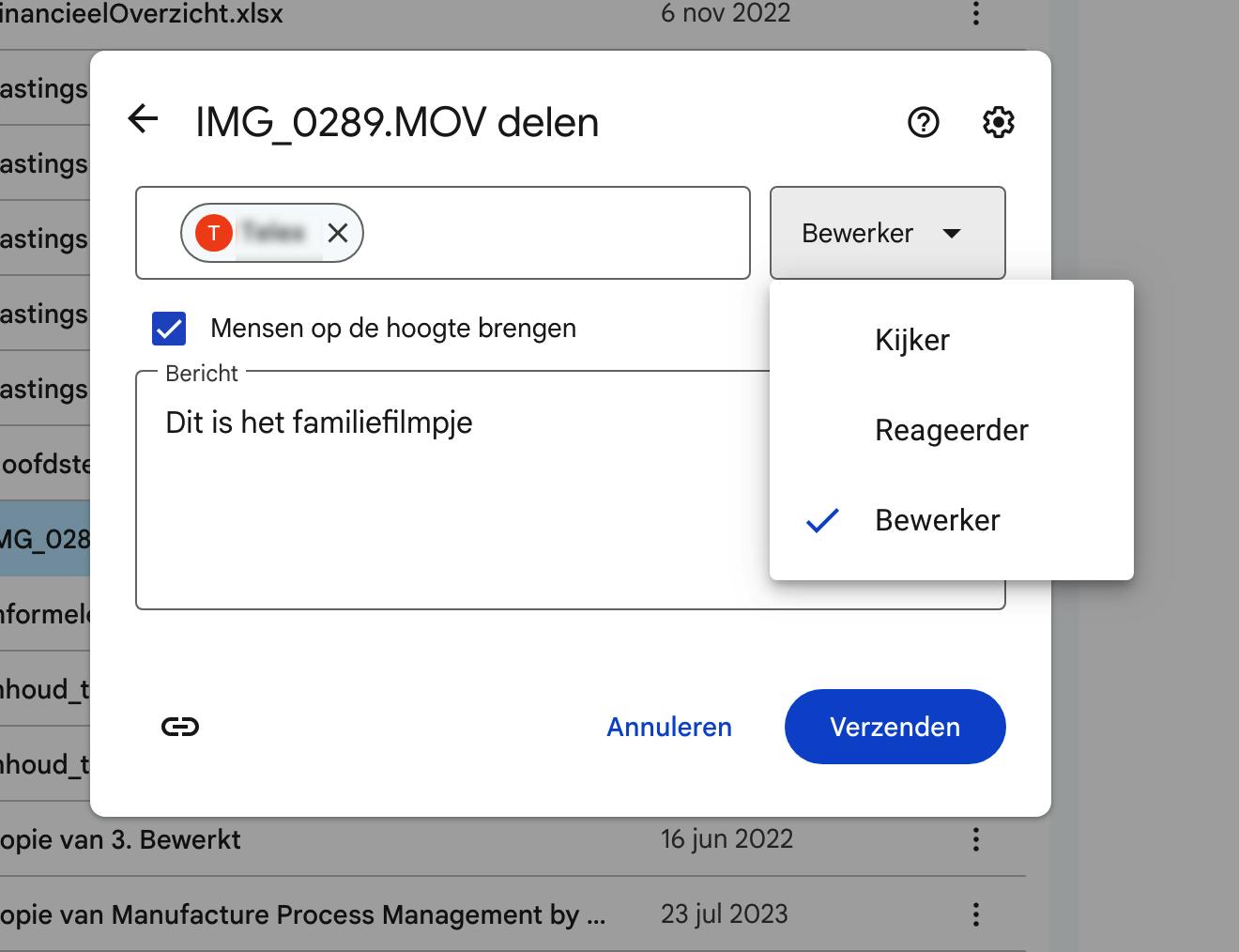The height and width of the screenshot is (952, 1239).
Task: Click the back arrow in the share dialog
Action: coord(141,121)
